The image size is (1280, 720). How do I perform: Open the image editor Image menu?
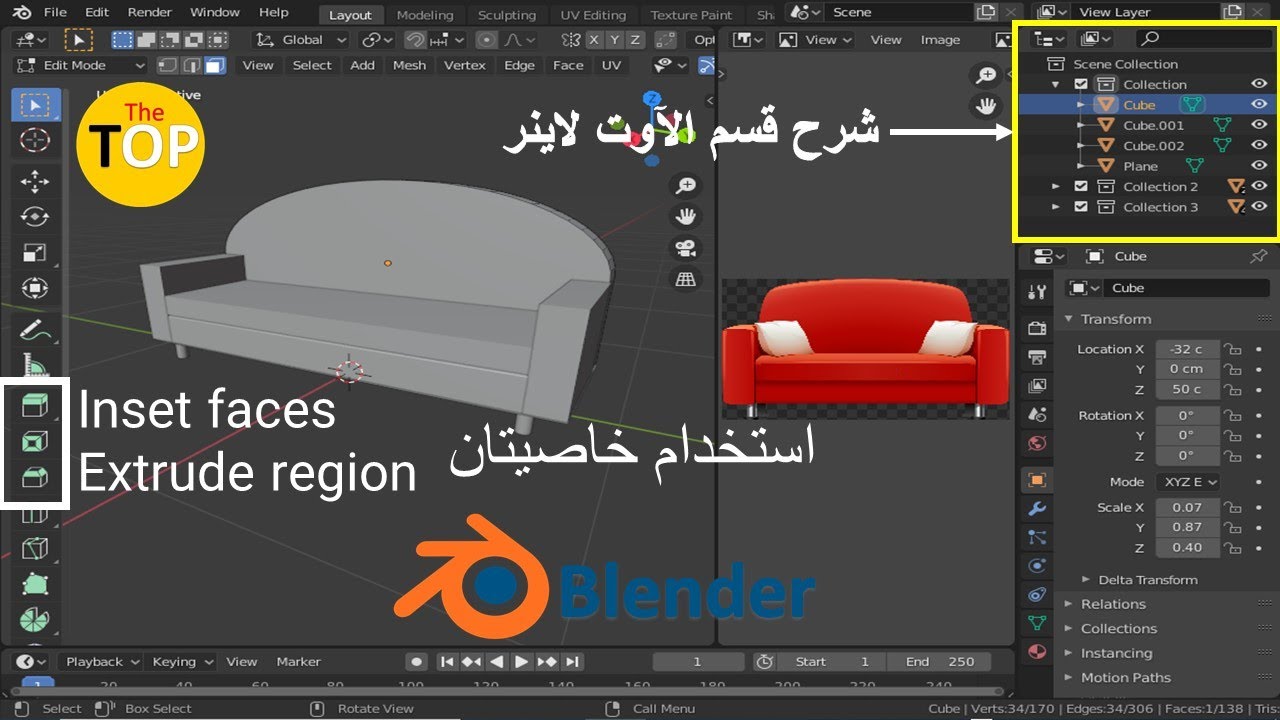tap(940, 40)
